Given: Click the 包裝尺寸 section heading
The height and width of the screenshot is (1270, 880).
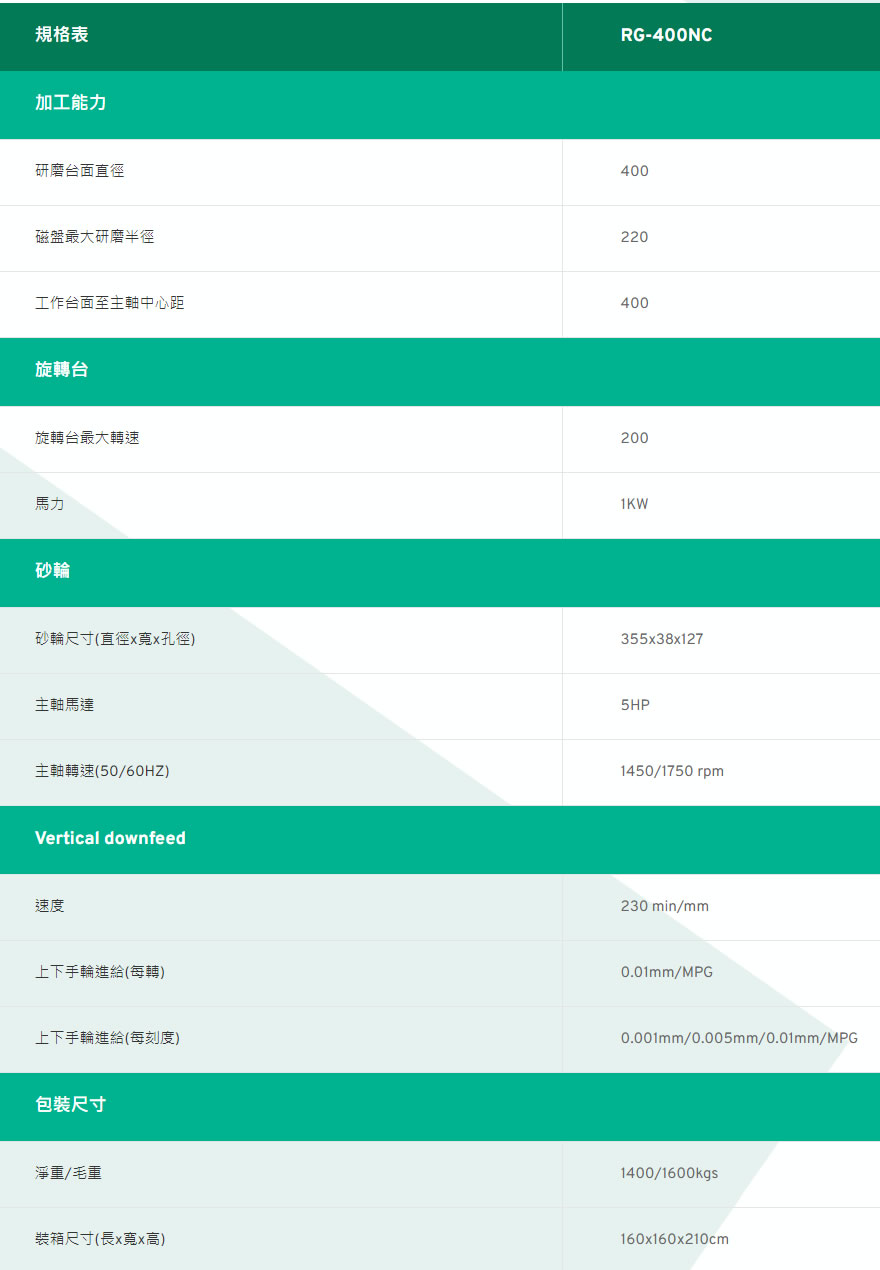Looking at the screenshot, I should (x=71, y=1104).
